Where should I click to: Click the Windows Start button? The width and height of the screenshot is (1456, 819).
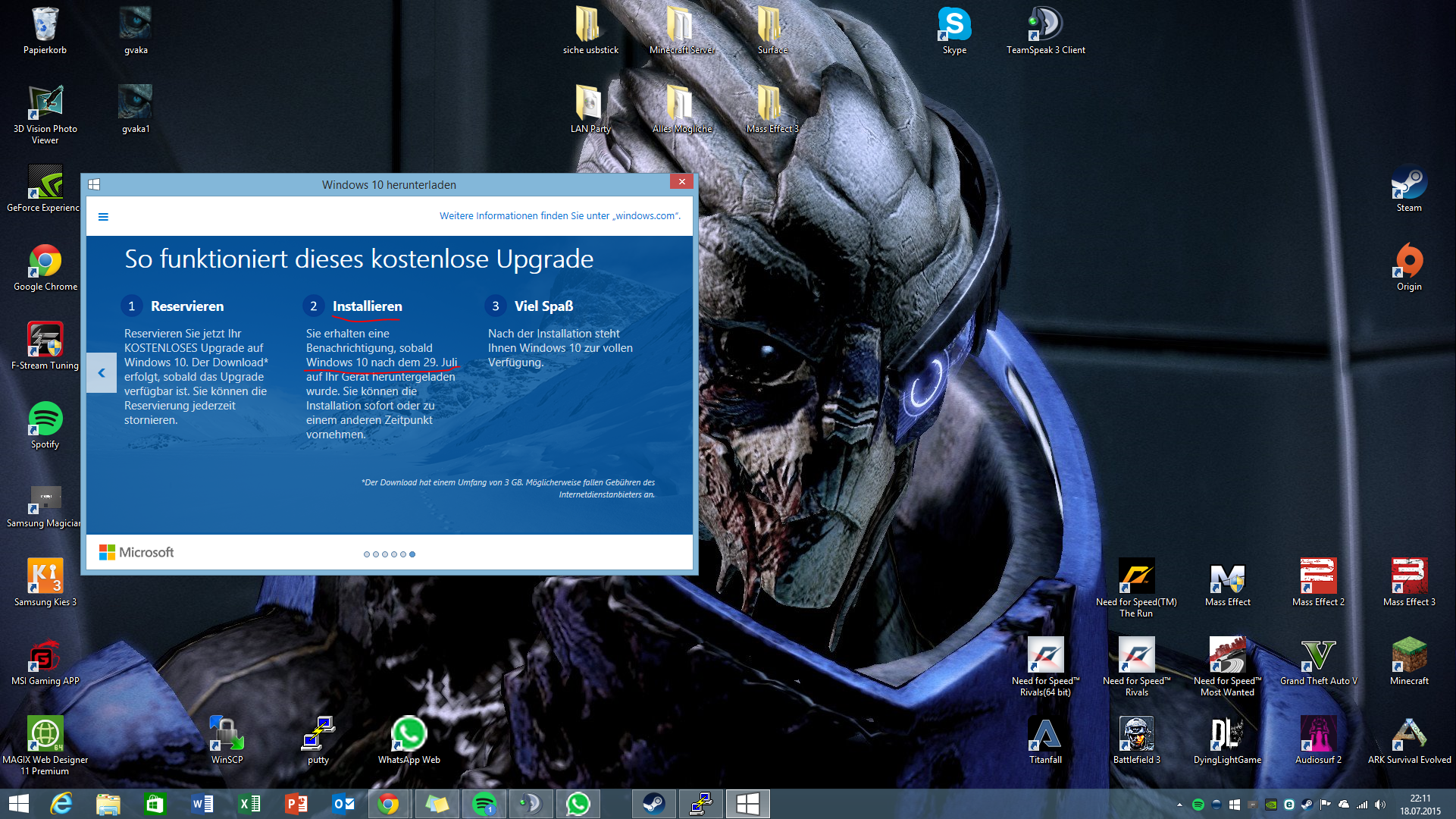click(x=19, y=804)
